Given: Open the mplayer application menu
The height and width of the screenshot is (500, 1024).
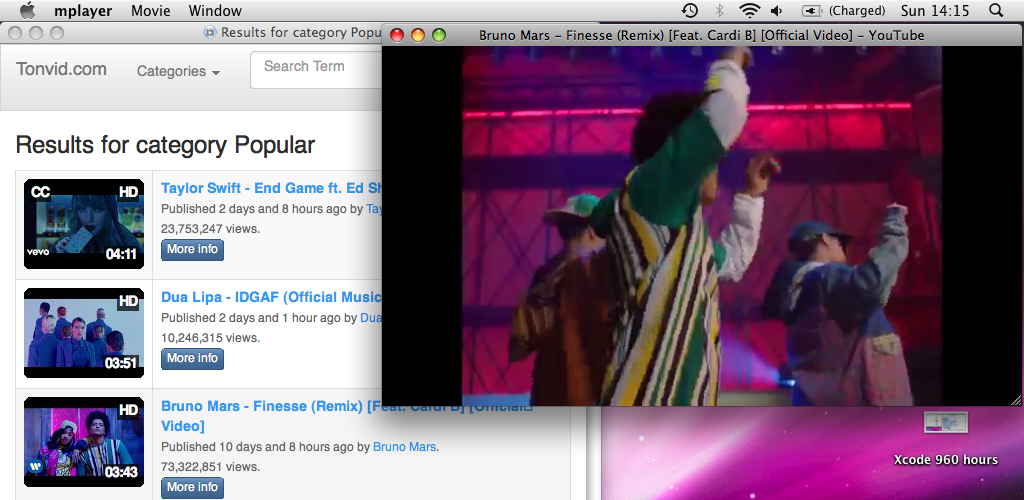Looking at the screenshot, I should click(x=83, y=11).
